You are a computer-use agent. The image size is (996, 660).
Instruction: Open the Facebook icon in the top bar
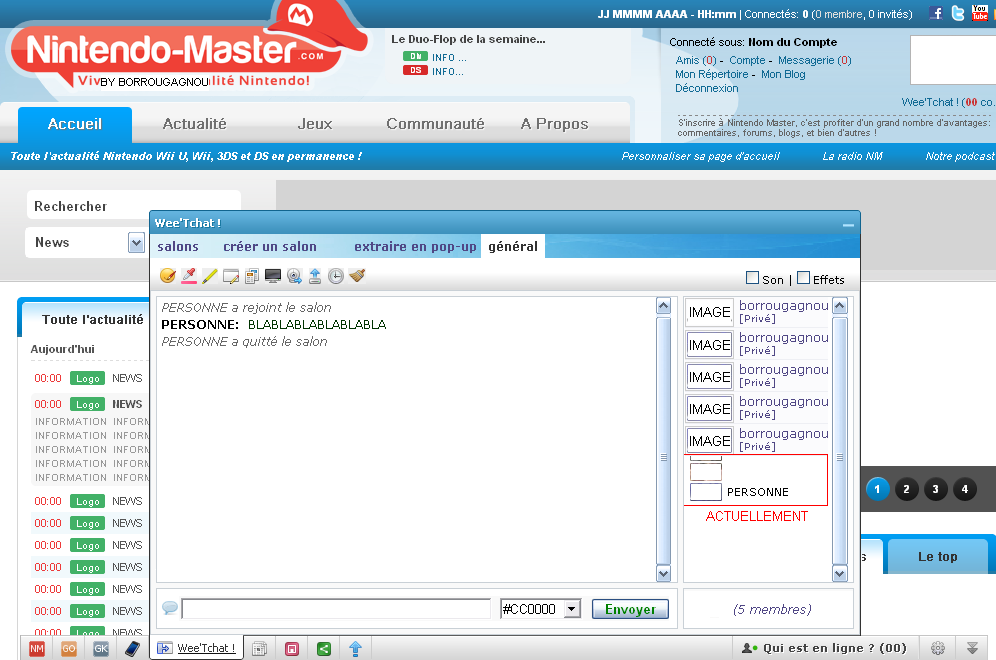pos(936,13)
